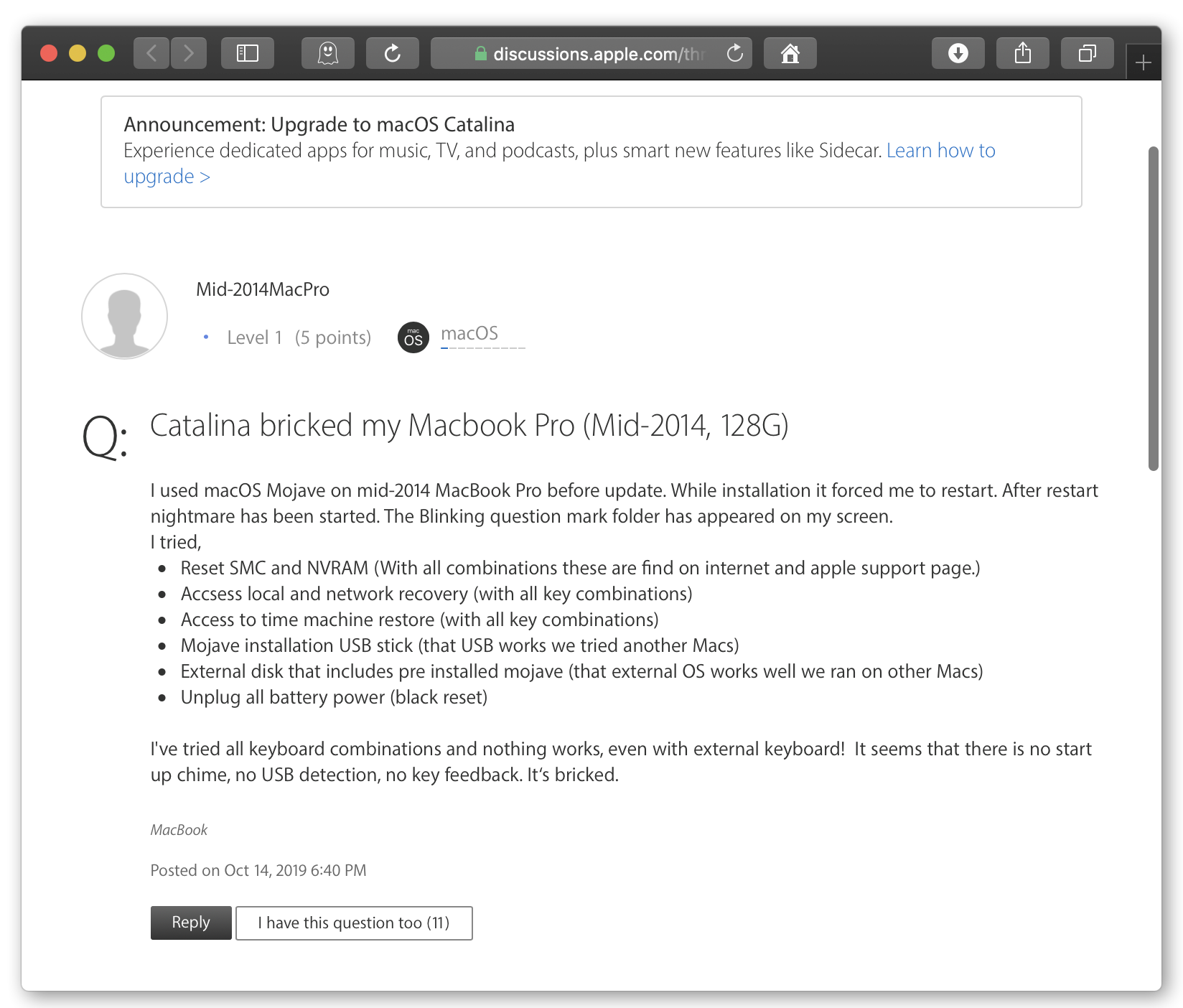Open the Ghostery extension icon
1183x1008 pixels.
(x=328, y=53)
